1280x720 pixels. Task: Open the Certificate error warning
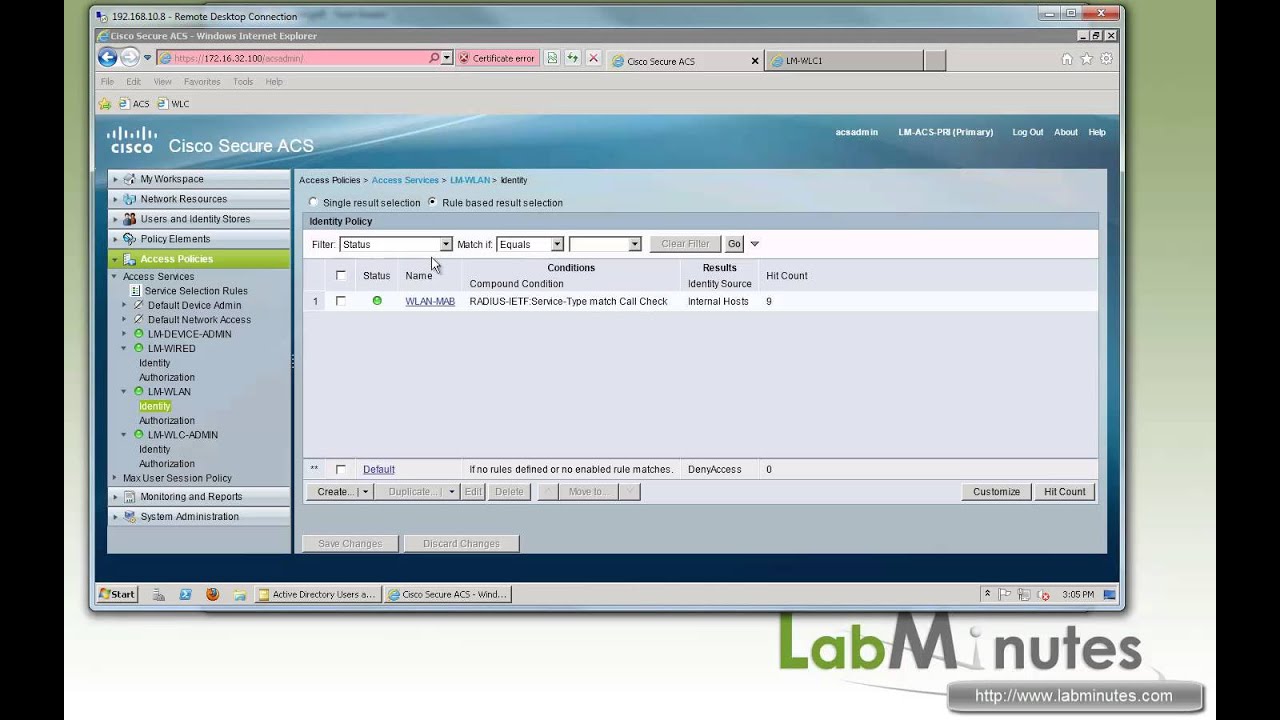[x=497, y=58]
